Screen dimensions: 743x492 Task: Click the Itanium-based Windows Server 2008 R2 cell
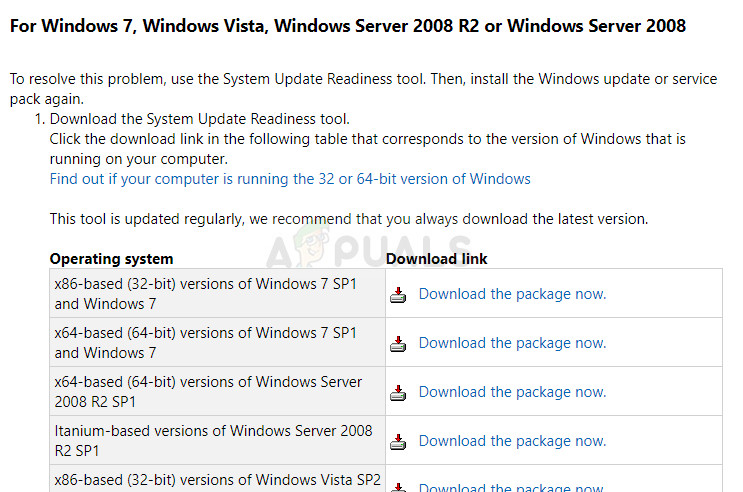pos(213,441)
